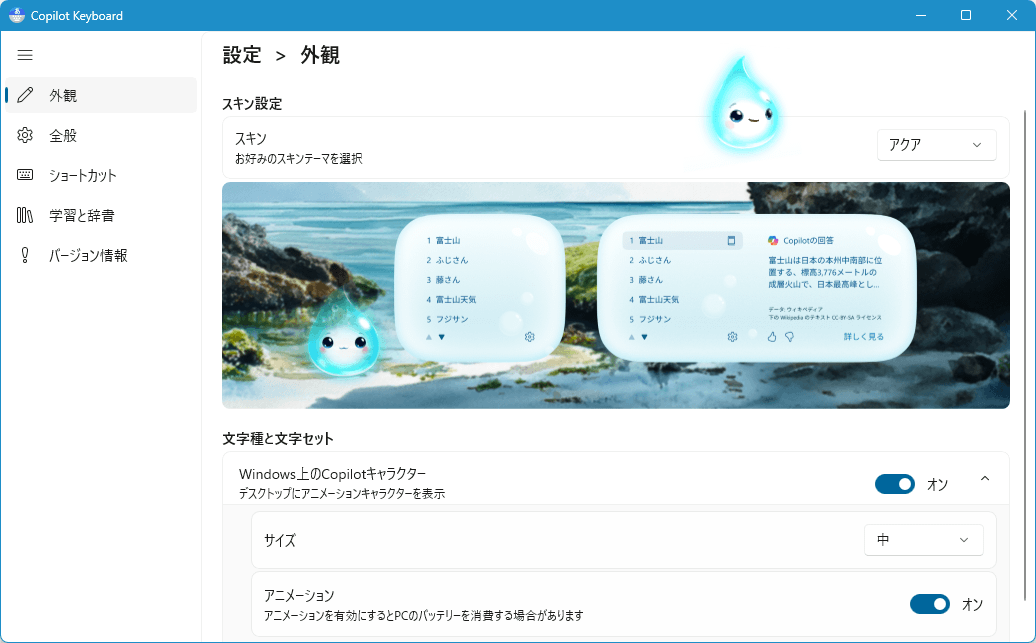Viewport: 1036px width, 643px height.
Task: Click the thumbs down icon in skin preview
Action: [x=789, y=337]
